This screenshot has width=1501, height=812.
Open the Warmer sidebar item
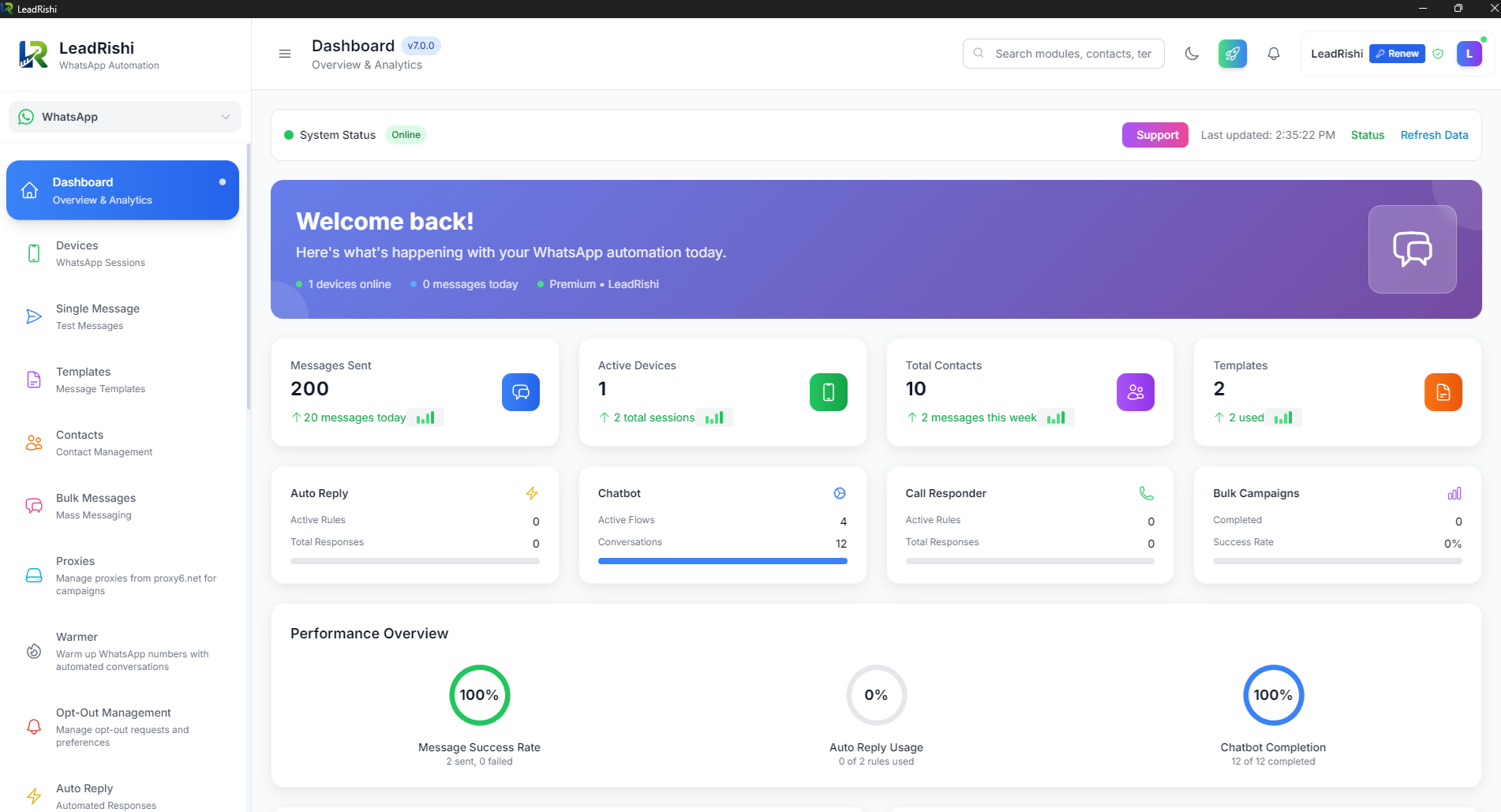click(x=122, y=651)
